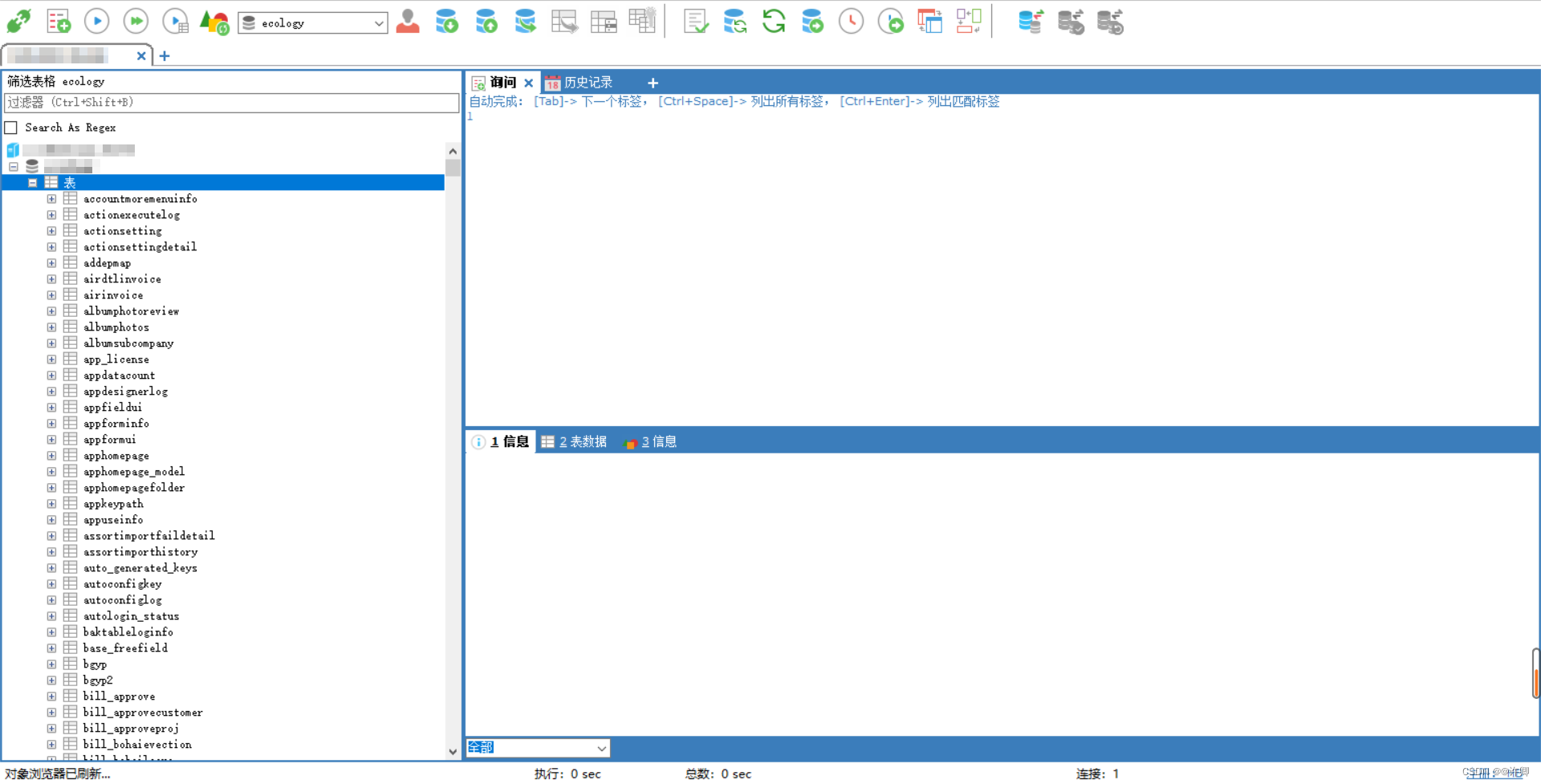Click the tree scrollbar up arrow

(x=453, y=151)
